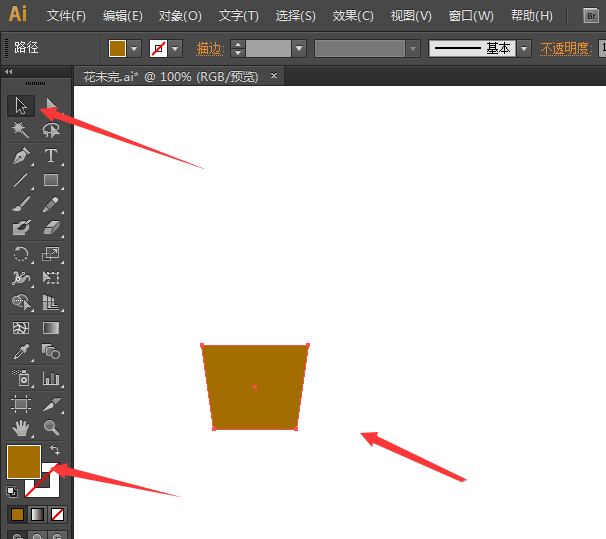This screenshot has height=539, width=606.
Task: Select the Artboard tool
Action: [21, 404]
